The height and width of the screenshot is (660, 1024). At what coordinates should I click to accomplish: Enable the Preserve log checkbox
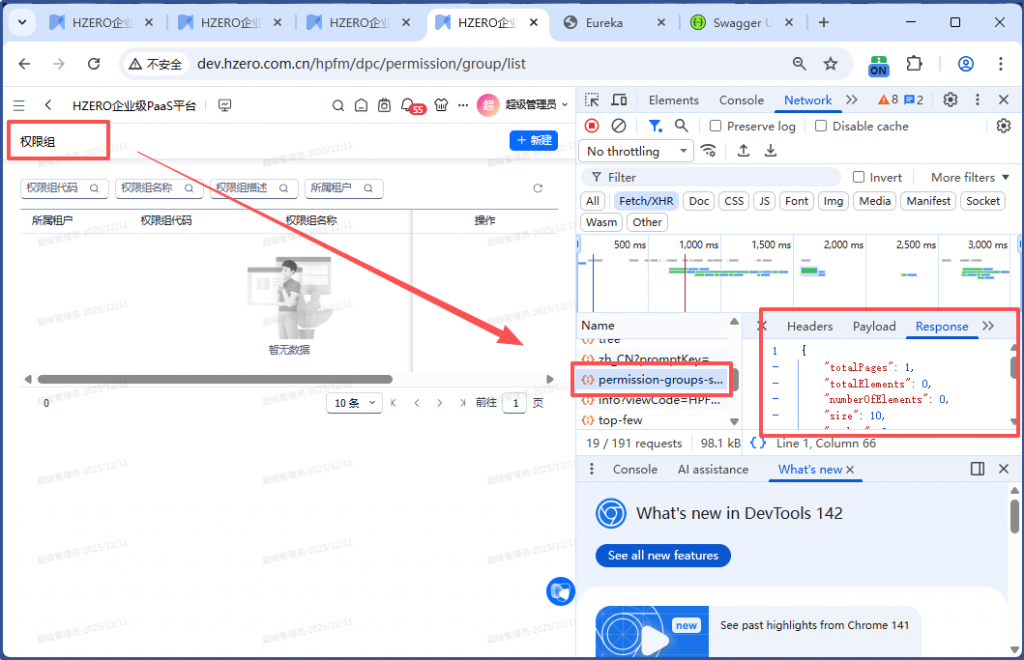click(x=716, y=126)
